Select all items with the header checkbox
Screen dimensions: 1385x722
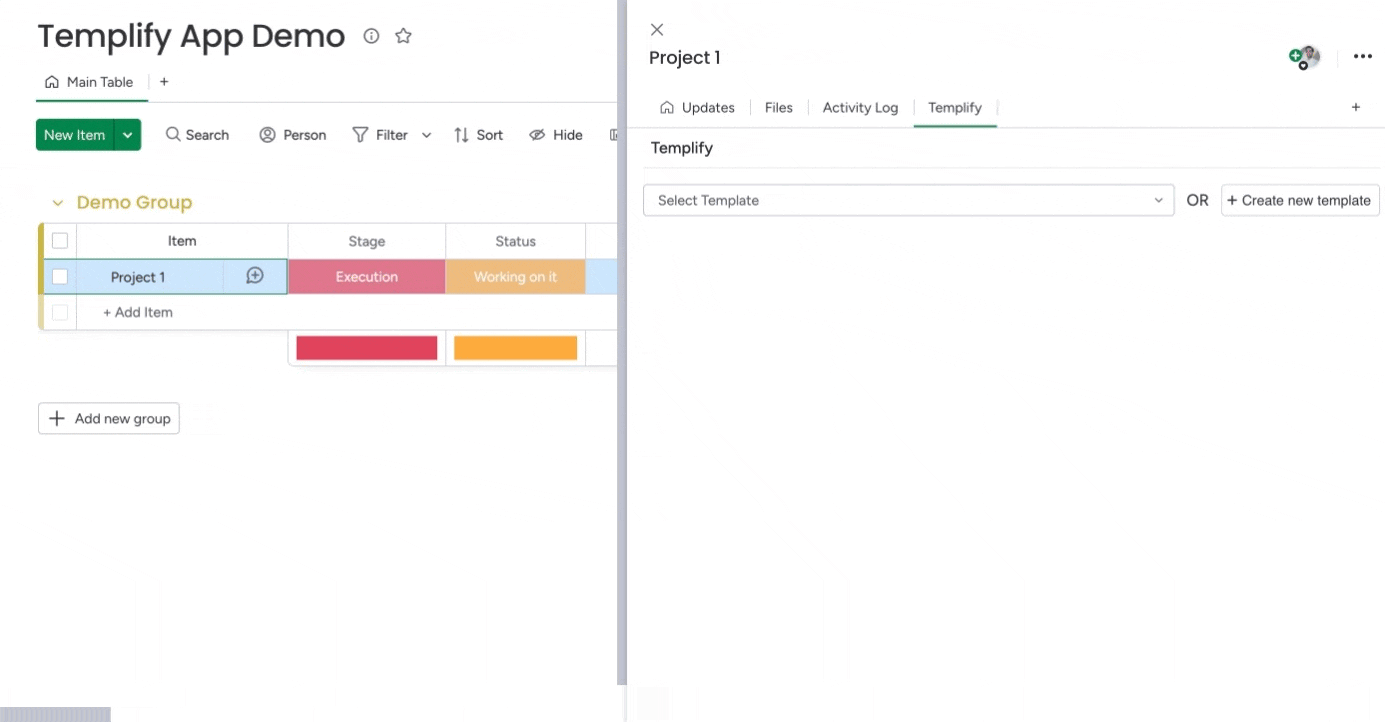[60, 240]
